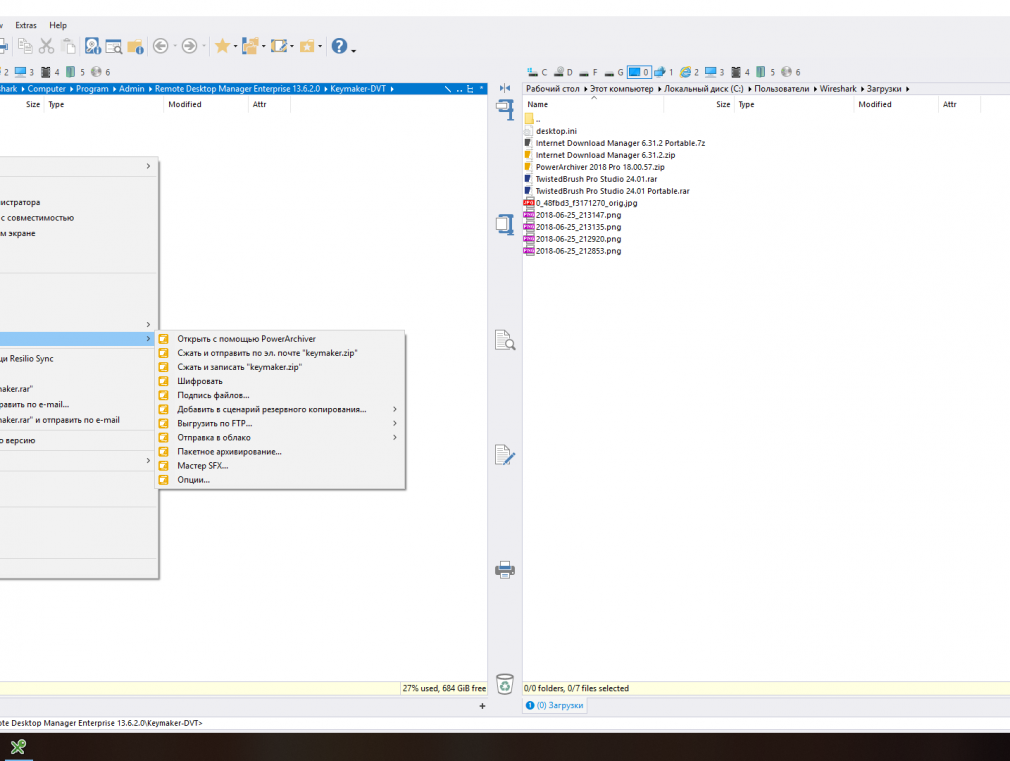Go forward with the right arrow toolbar button
The width and height of the screenshot is (1010, 761).
(189, 46)
